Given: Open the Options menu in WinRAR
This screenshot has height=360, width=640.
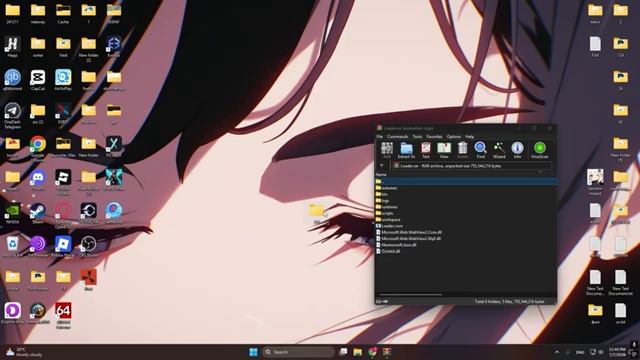Looking at the screenshot, I should pos(453,137).
